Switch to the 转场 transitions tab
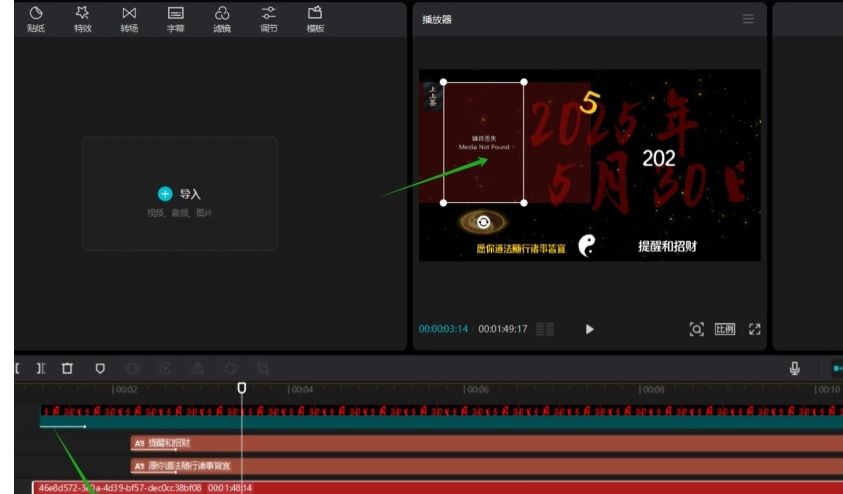Image resolution: width=843 pixels, height=494 pixels. [x=129, y=19]
